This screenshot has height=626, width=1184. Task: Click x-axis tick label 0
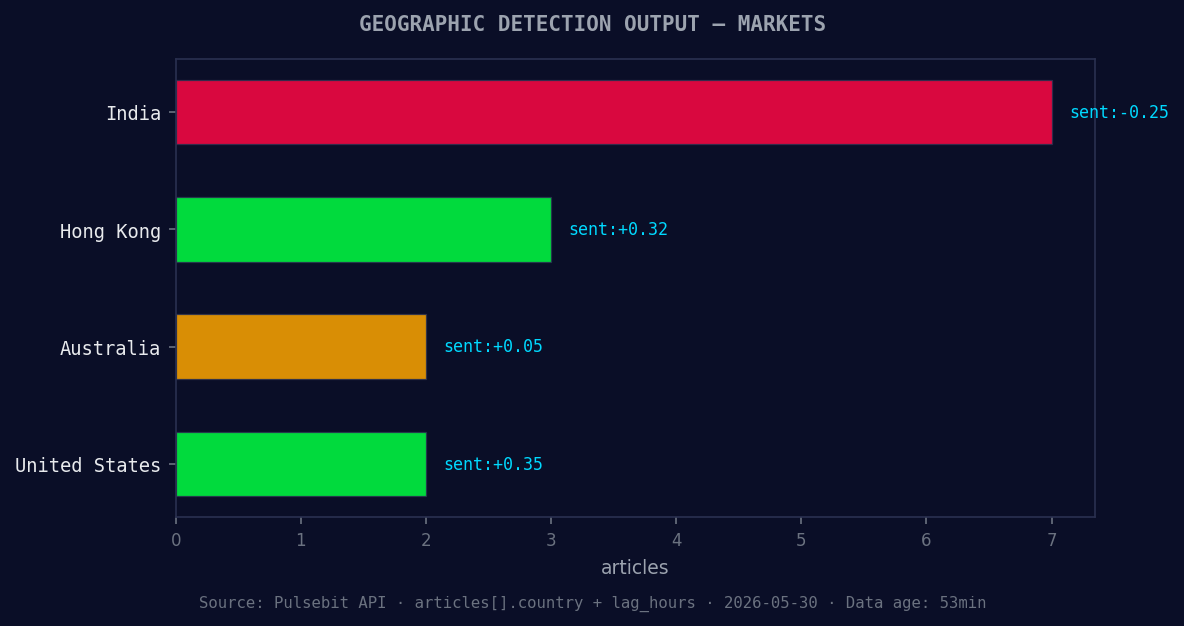[x=176, y=540]
